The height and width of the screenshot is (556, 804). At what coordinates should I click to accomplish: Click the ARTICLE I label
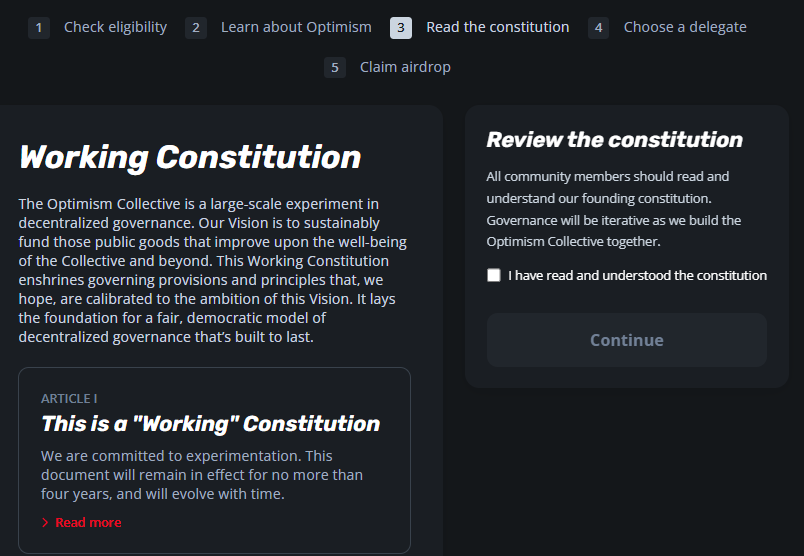point(69,399)
